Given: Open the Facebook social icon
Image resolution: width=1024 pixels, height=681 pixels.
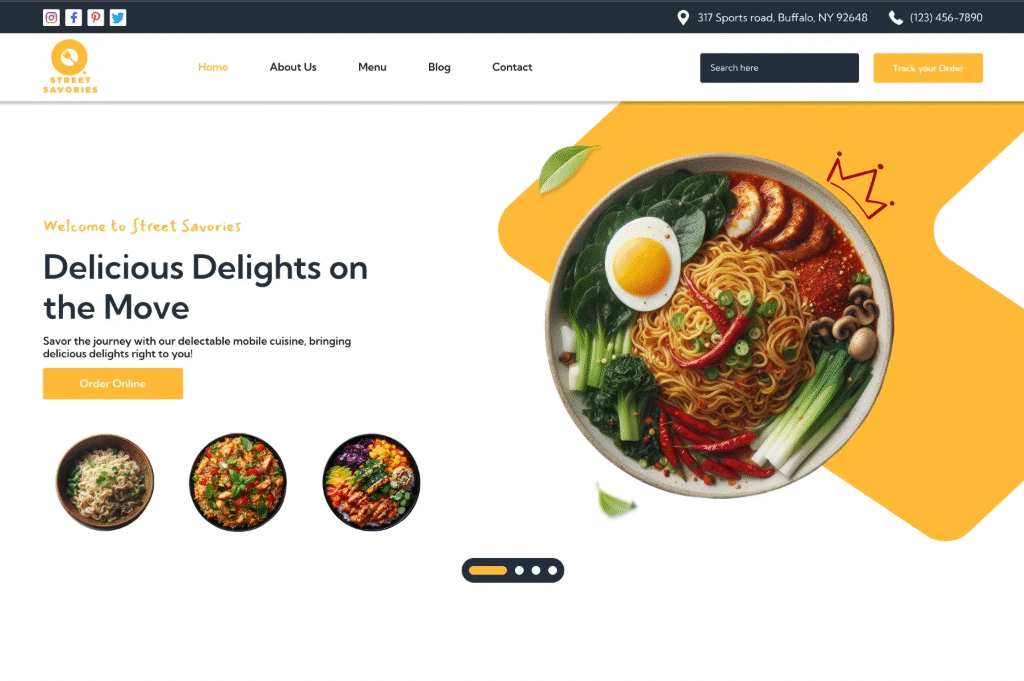Looking at the screenshot, I should [74, 18].
